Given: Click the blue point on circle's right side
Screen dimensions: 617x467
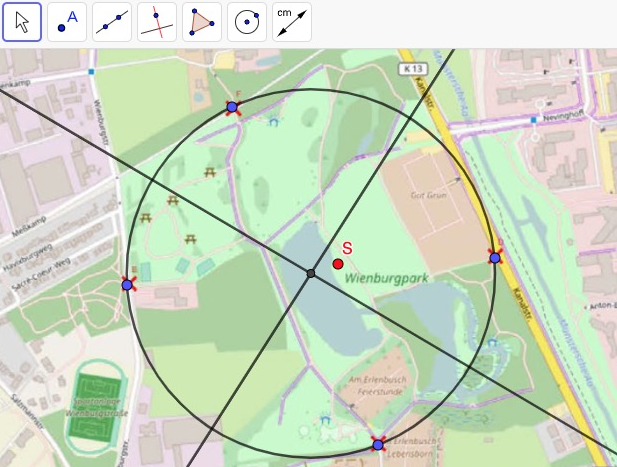Looking at the screenshot, I should [x=494, y=258].
